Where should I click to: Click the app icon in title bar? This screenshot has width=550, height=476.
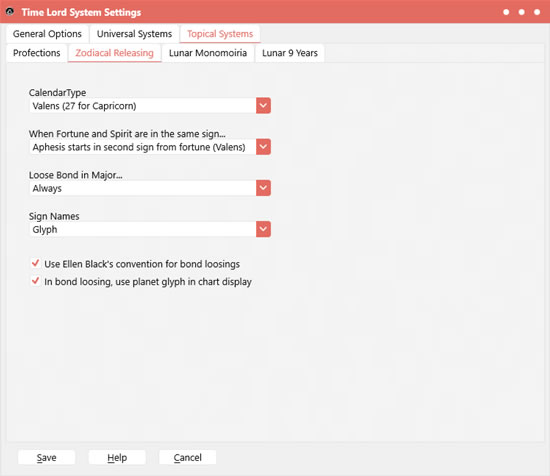click(x=10, y=12)
